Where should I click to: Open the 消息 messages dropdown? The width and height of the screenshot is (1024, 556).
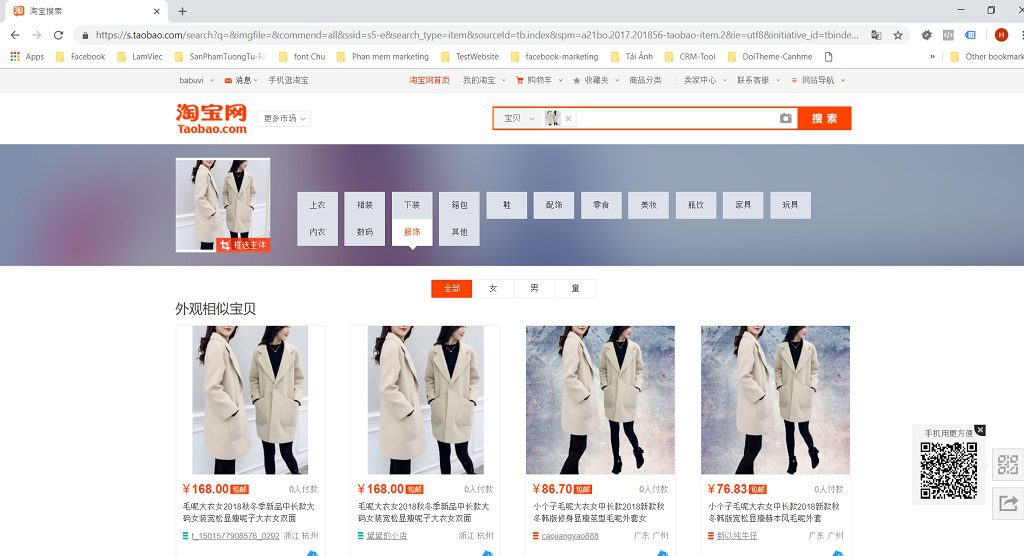click(x=241, y=80)
